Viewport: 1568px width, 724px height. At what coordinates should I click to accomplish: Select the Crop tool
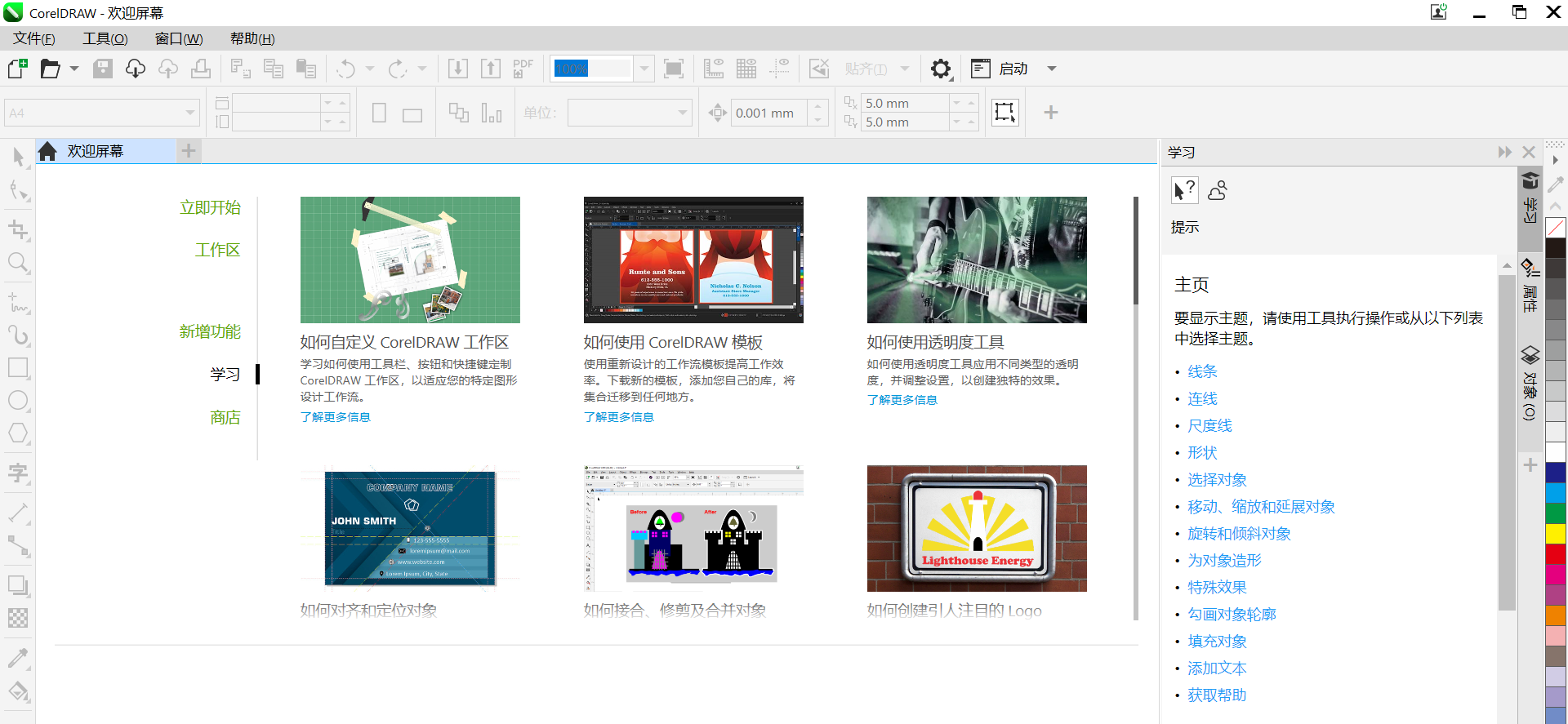click(x=18, y=229)
